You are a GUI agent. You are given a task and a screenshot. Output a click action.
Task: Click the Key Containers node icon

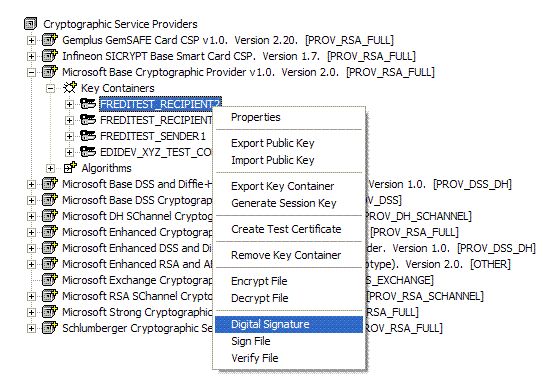70,88
